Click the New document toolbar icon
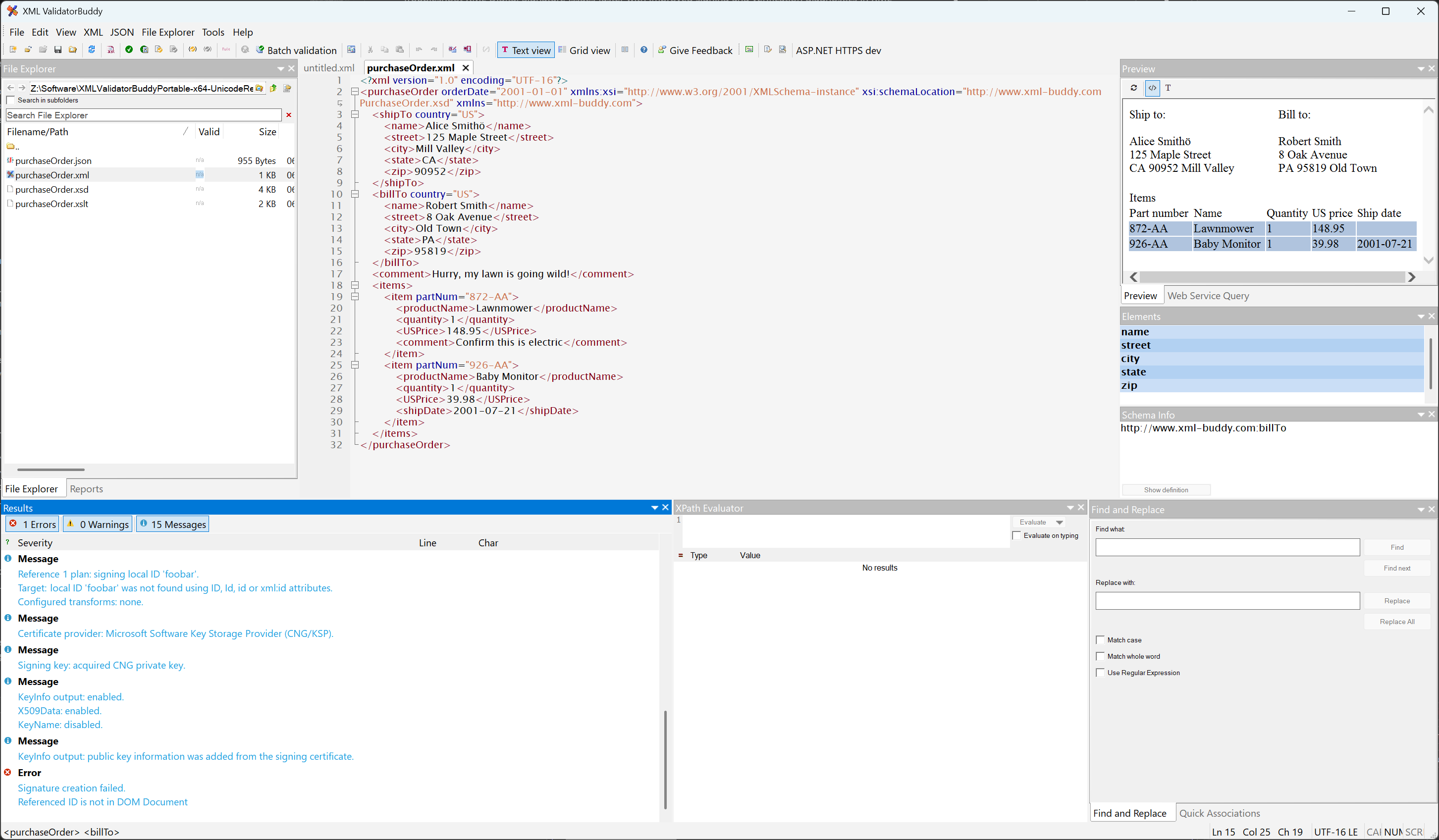 pos(12,50)
